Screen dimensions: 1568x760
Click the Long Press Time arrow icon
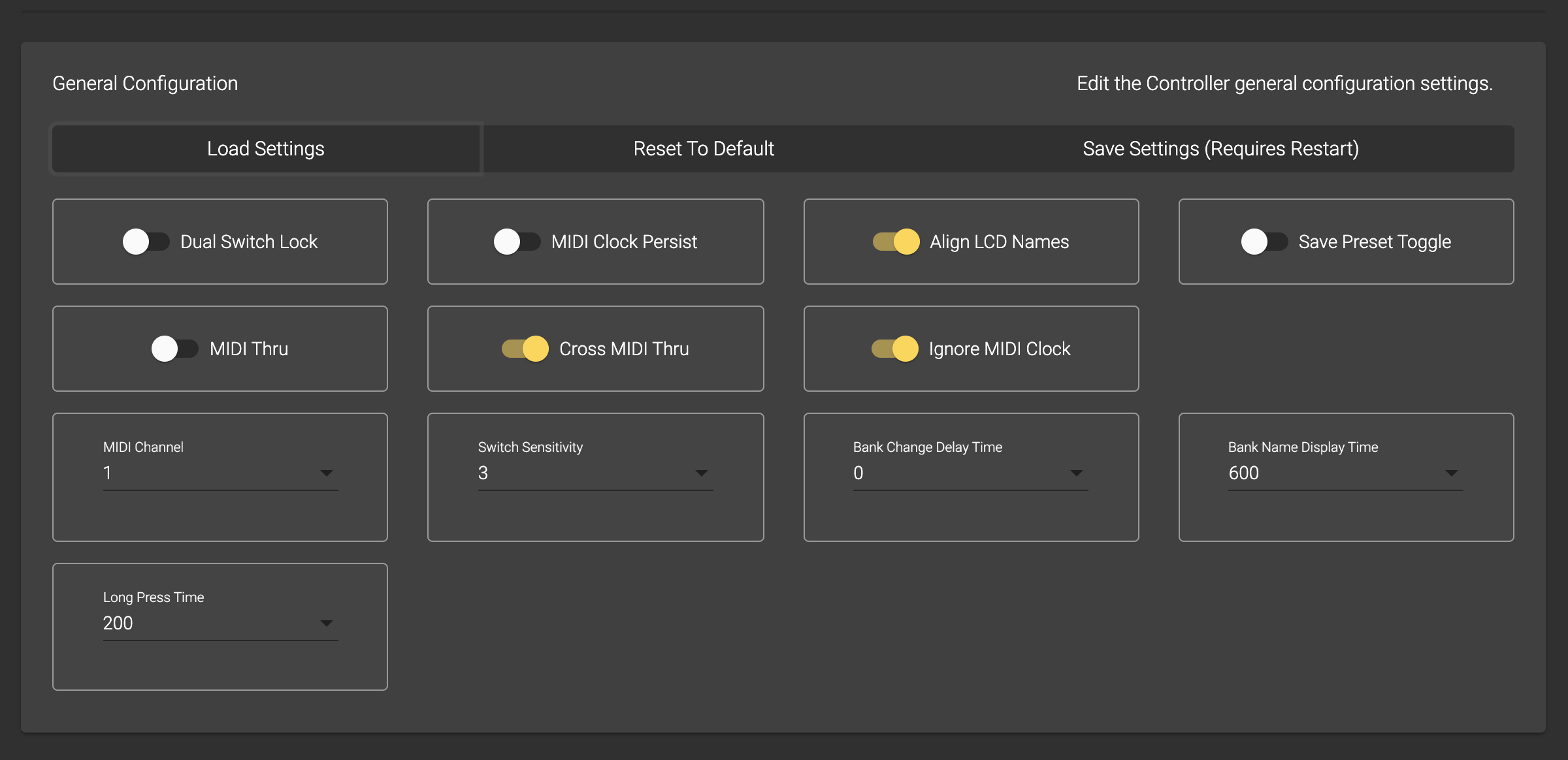[327, 624]
